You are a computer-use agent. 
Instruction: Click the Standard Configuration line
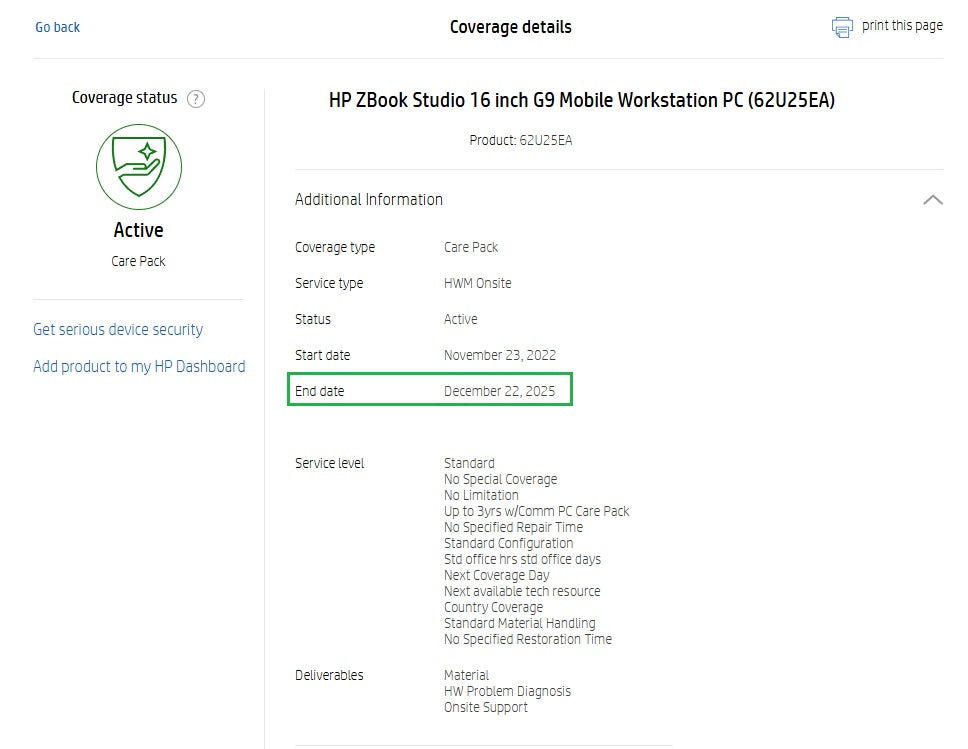[509, 543]
